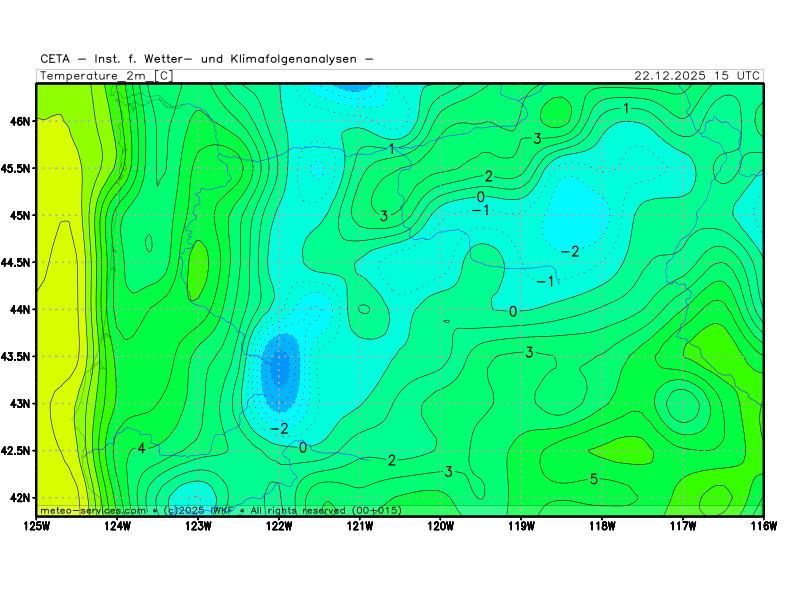The height and width of the screenshot is (600, 800).
Task: Click the 120W longitude tick label
Action: coord(440,525)
